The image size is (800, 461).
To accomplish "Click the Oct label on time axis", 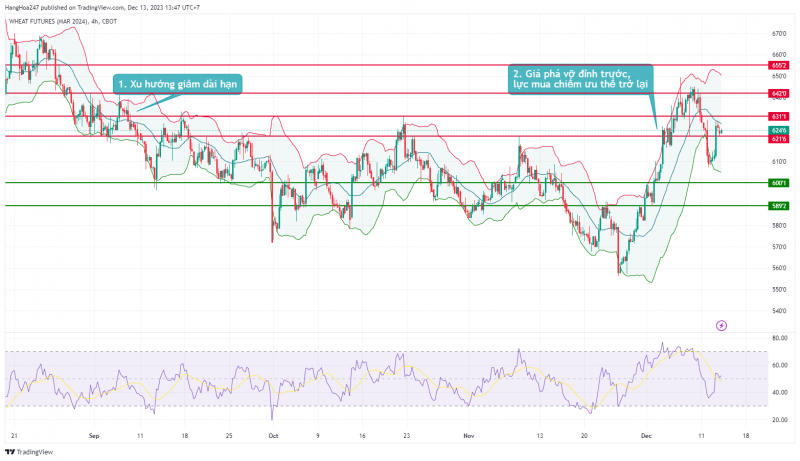I will tap(273, 436).
